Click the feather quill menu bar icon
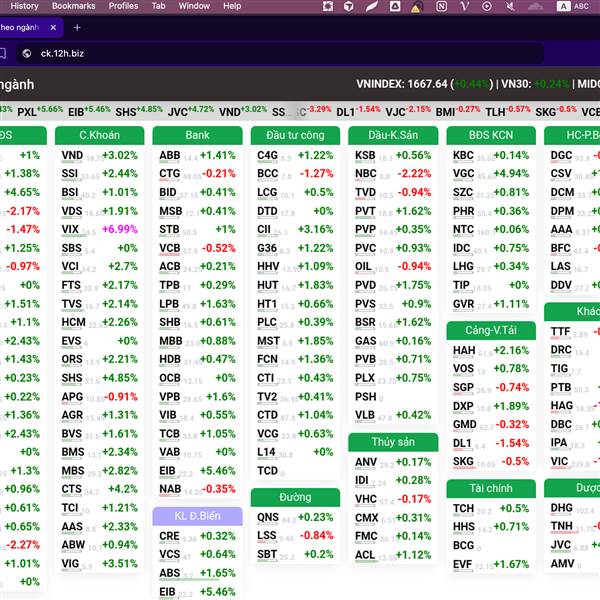This screenshot has width=600, height=600. pos(371,6)
